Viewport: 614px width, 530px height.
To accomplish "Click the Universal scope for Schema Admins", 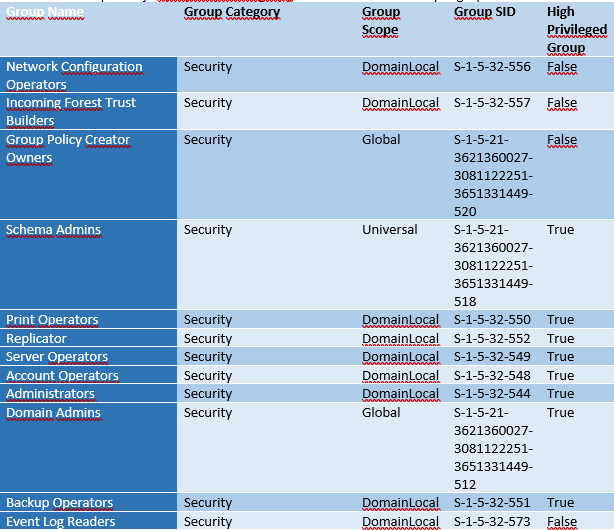I will click(x=390, y=230).
